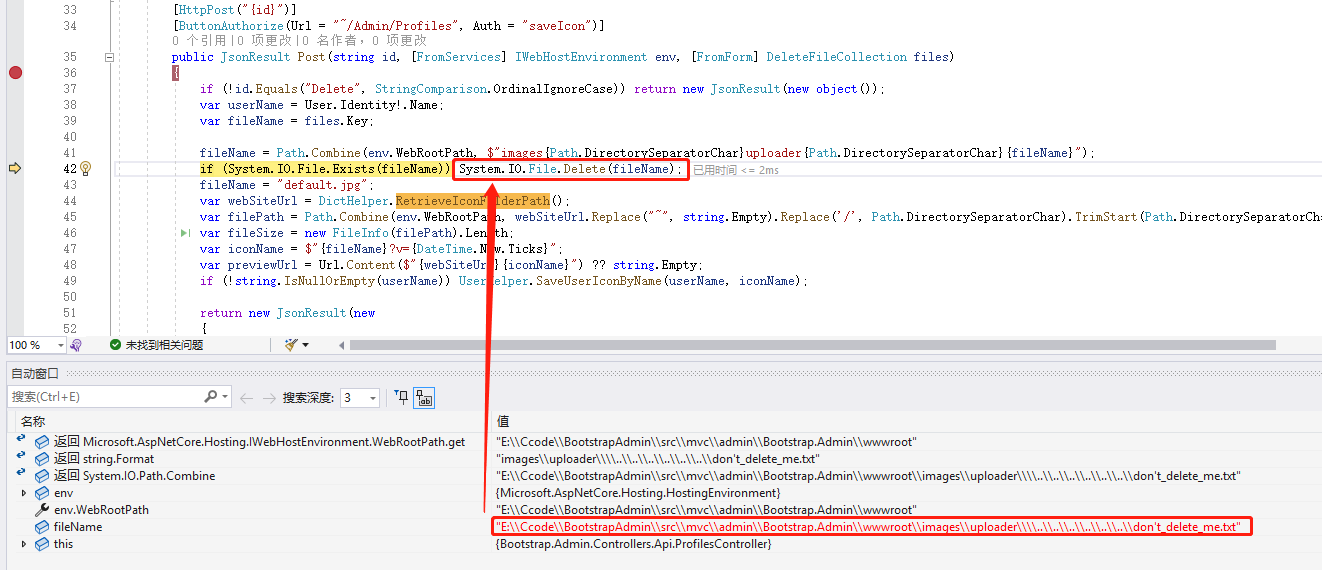Select the env.WebRootPath row name
The width and height of the screenshot is (1322, 570).
tap(101, 510)
